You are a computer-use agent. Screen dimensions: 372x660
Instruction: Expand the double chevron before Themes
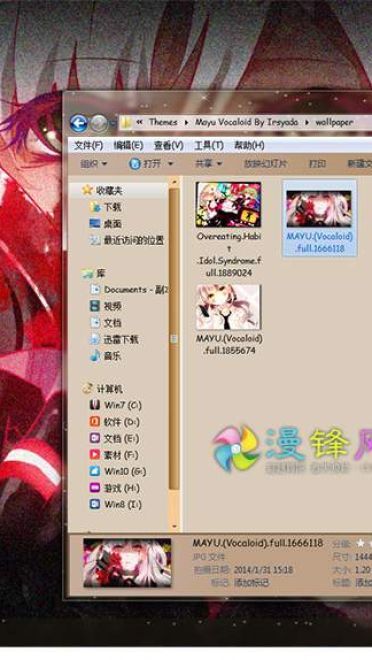pyautogui.click(x=139, y=122)
